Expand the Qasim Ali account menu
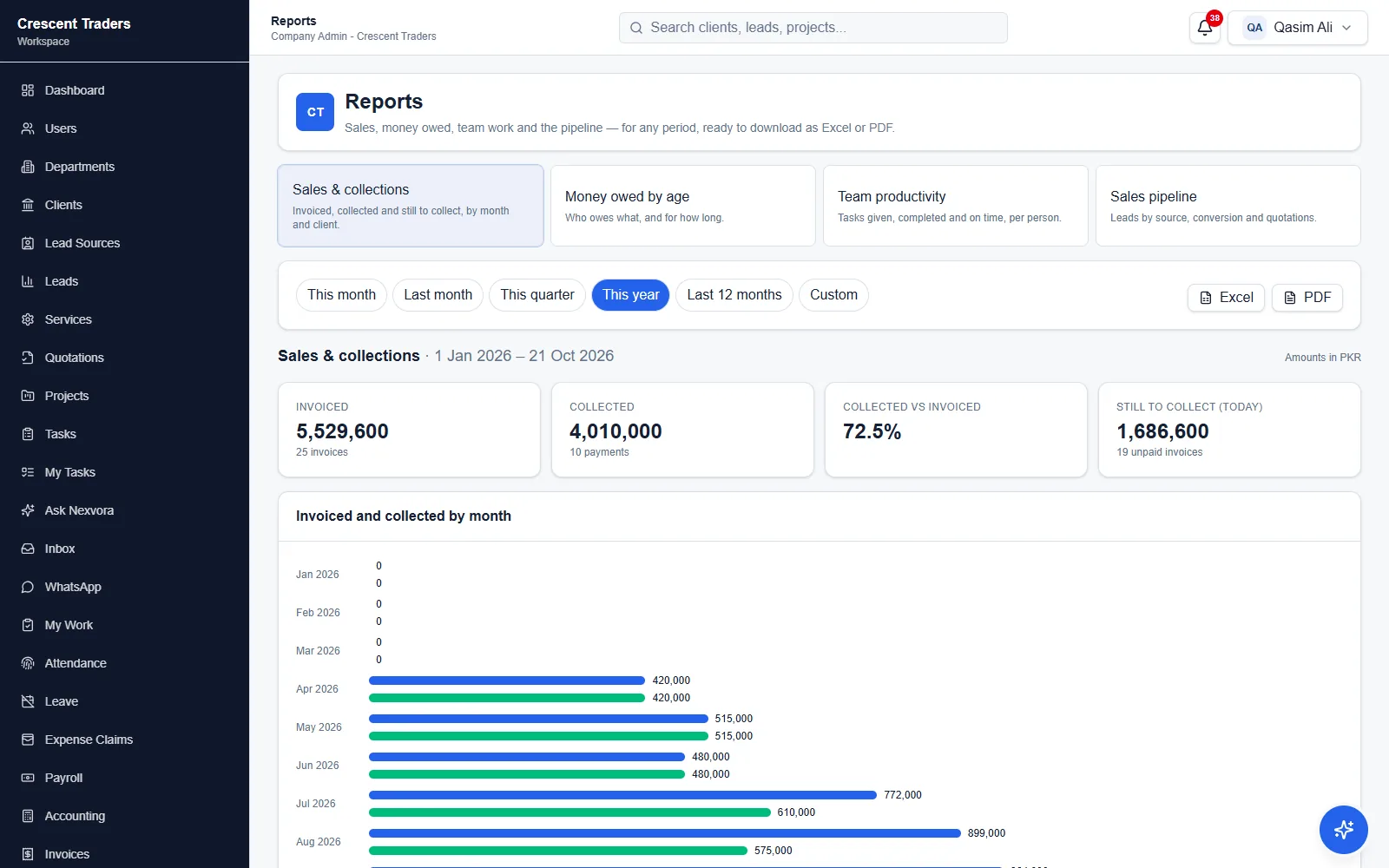The image size is (1389, 868). [x=1298, y=28]
